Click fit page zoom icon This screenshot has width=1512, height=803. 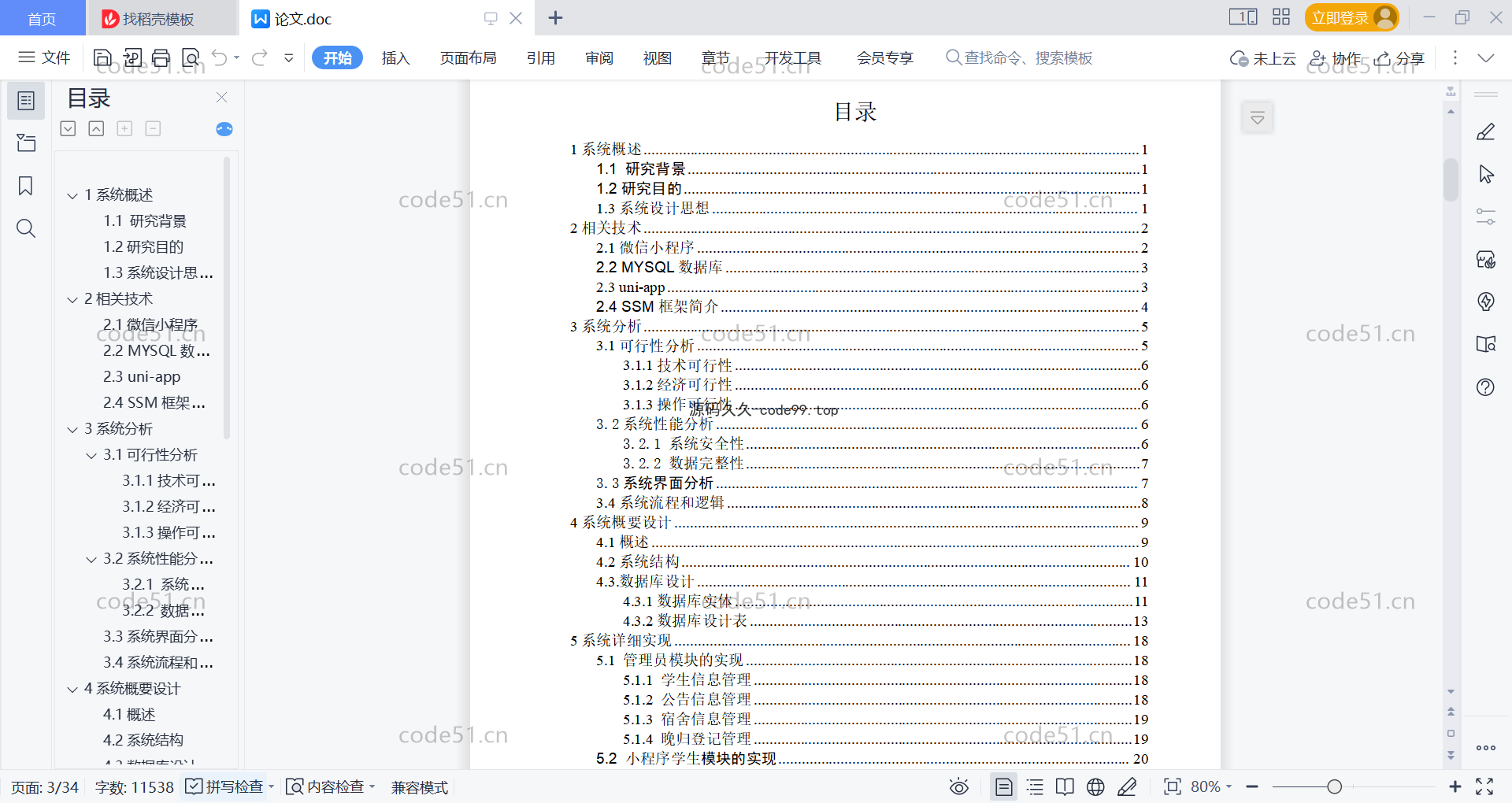pos(1173,787)
